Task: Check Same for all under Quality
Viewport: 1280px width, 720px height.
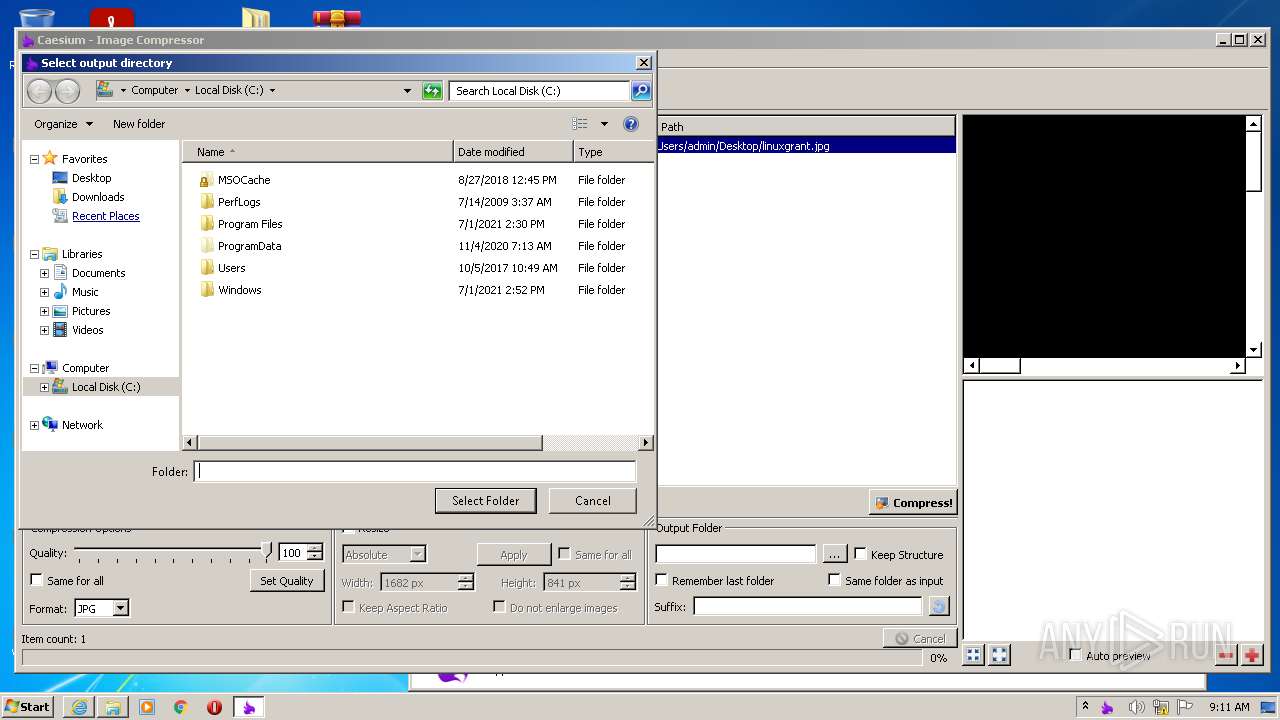Action: [x=37, y=580]
